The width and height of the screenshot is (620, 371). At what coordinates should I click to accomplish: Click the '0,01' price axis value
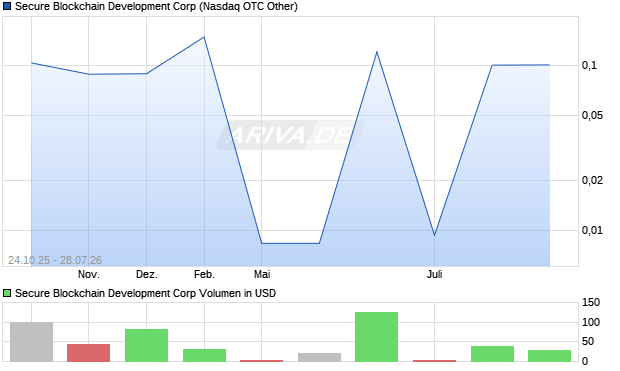click(592, 230)
